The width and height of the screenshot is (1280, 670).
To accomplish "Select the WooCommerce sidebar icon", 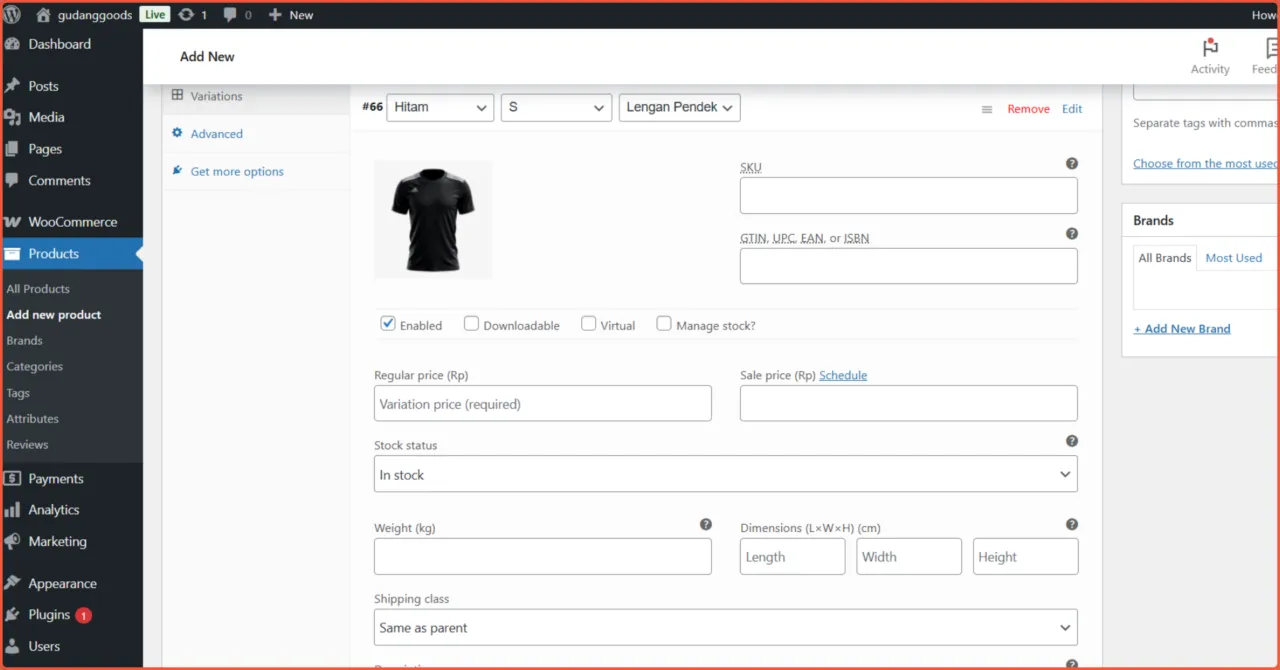I will coord(14,221).
